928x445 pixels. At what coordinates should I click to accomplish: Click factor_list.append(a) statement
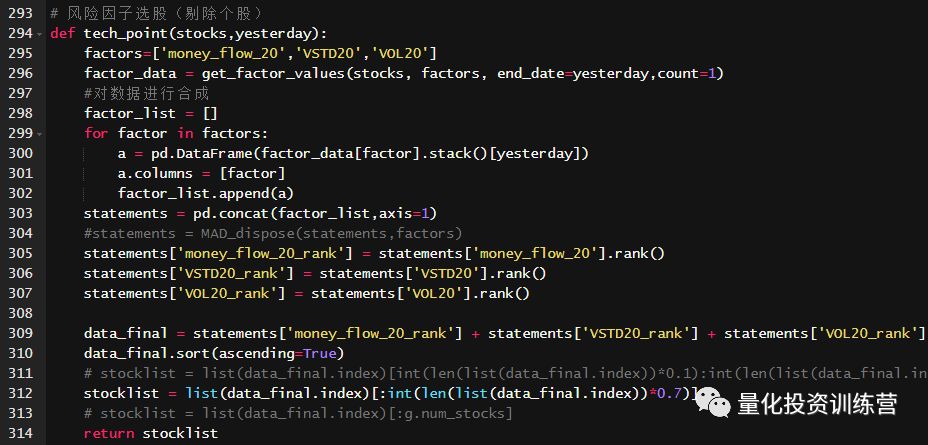206,193
